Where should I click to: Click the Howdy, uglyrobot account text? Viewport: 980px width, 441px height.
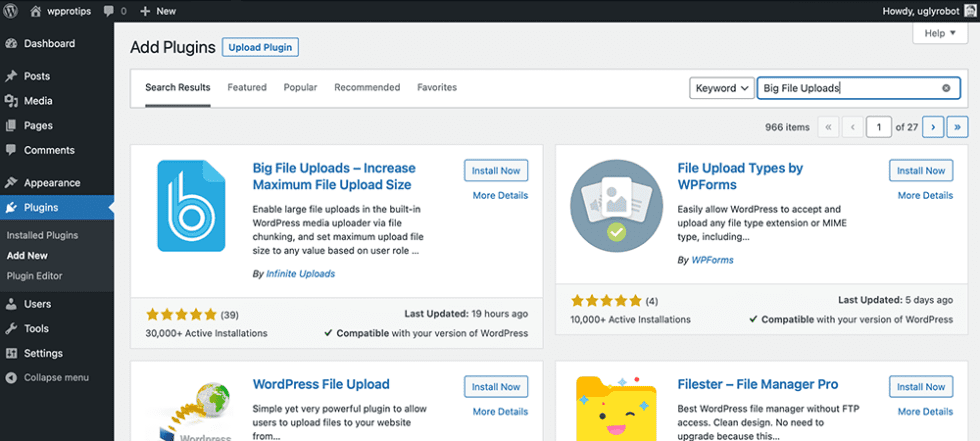(919, 11)
